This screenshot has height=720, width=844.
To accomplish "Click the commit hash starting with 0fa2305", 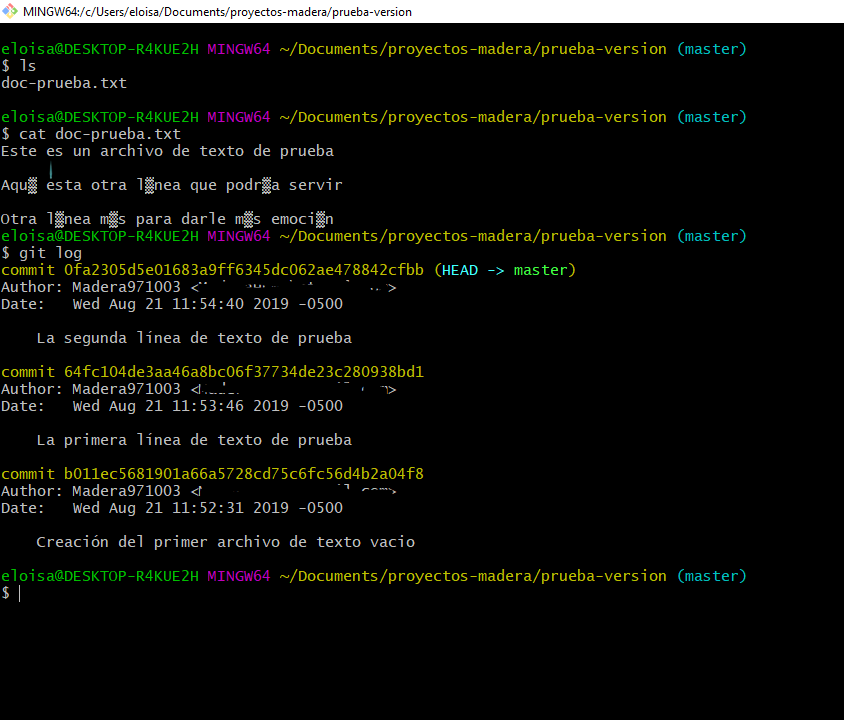I will (x=244, y=270).
